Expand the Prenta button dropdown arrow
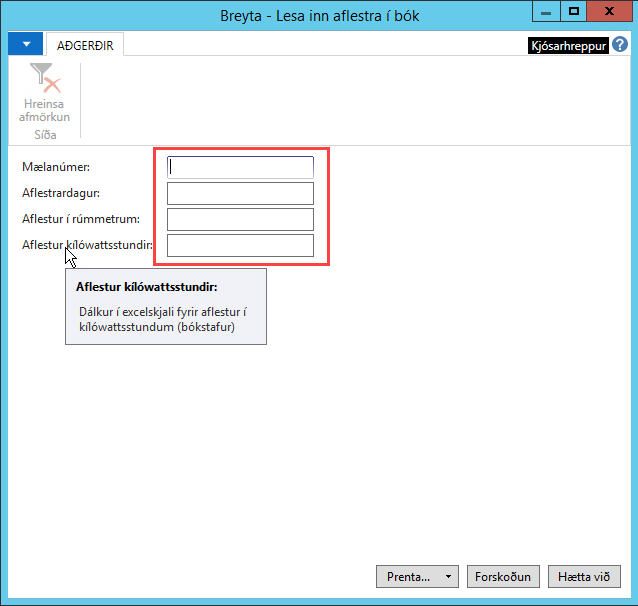The width and height of the screenshot is (638, 606). (449, 577)
